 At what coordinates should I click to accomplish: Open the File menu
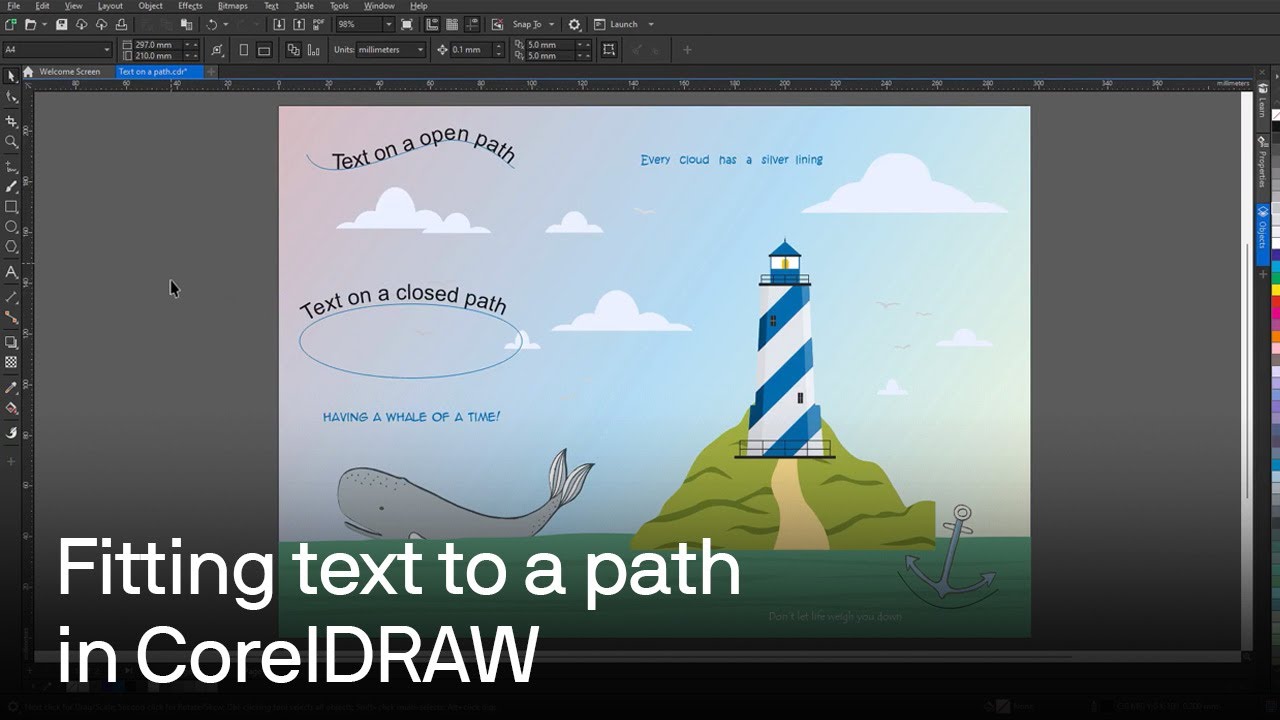click(x=14, y=6)
